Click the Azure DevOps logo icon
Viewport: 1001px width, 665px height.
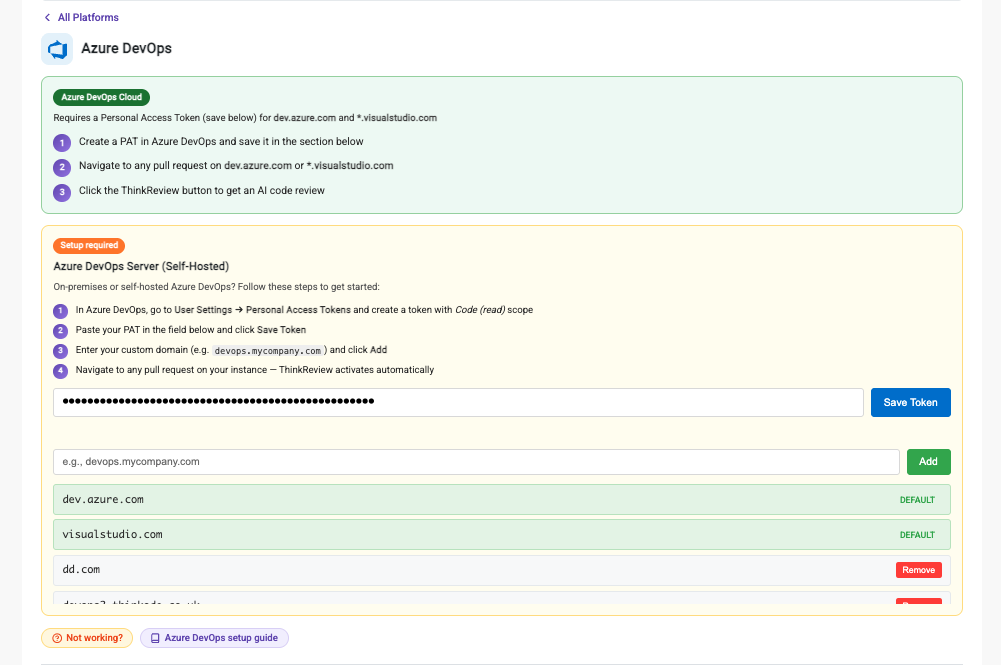click(x=57, y=49)
